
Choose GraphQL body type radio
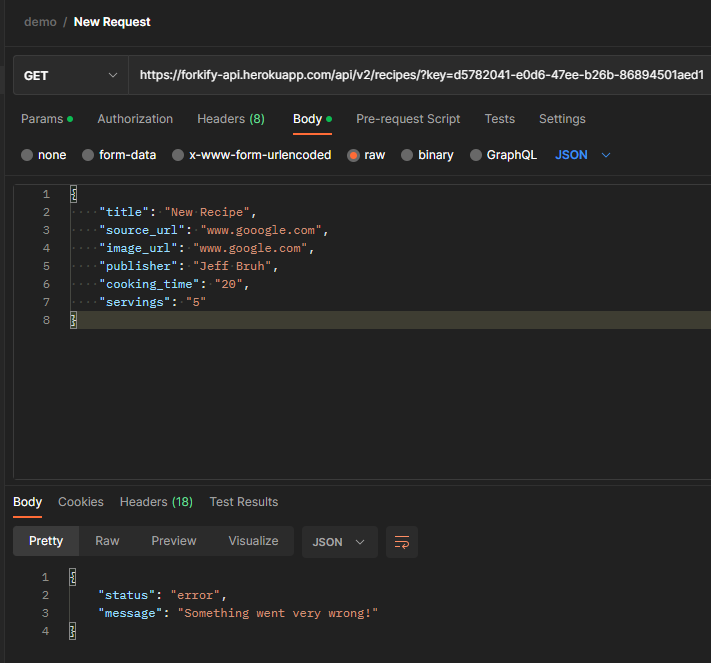pyautogui.click(x=476, y=155)
